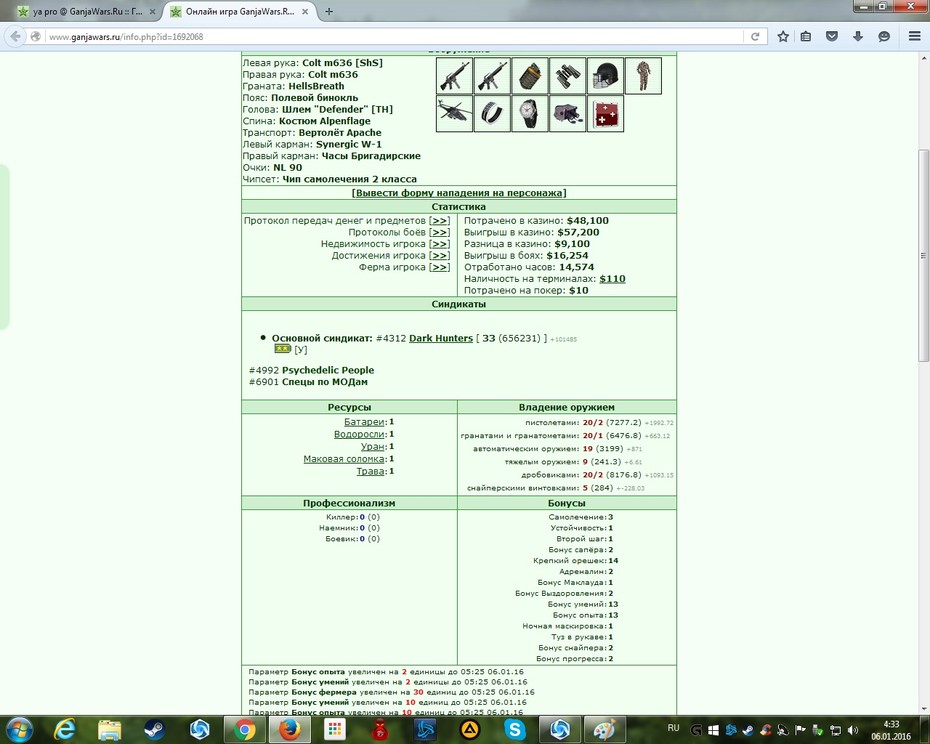The width and height of the screenshot is (930, 744).
Task: Click the vertical page scrollbar
Action: [923, 255]
